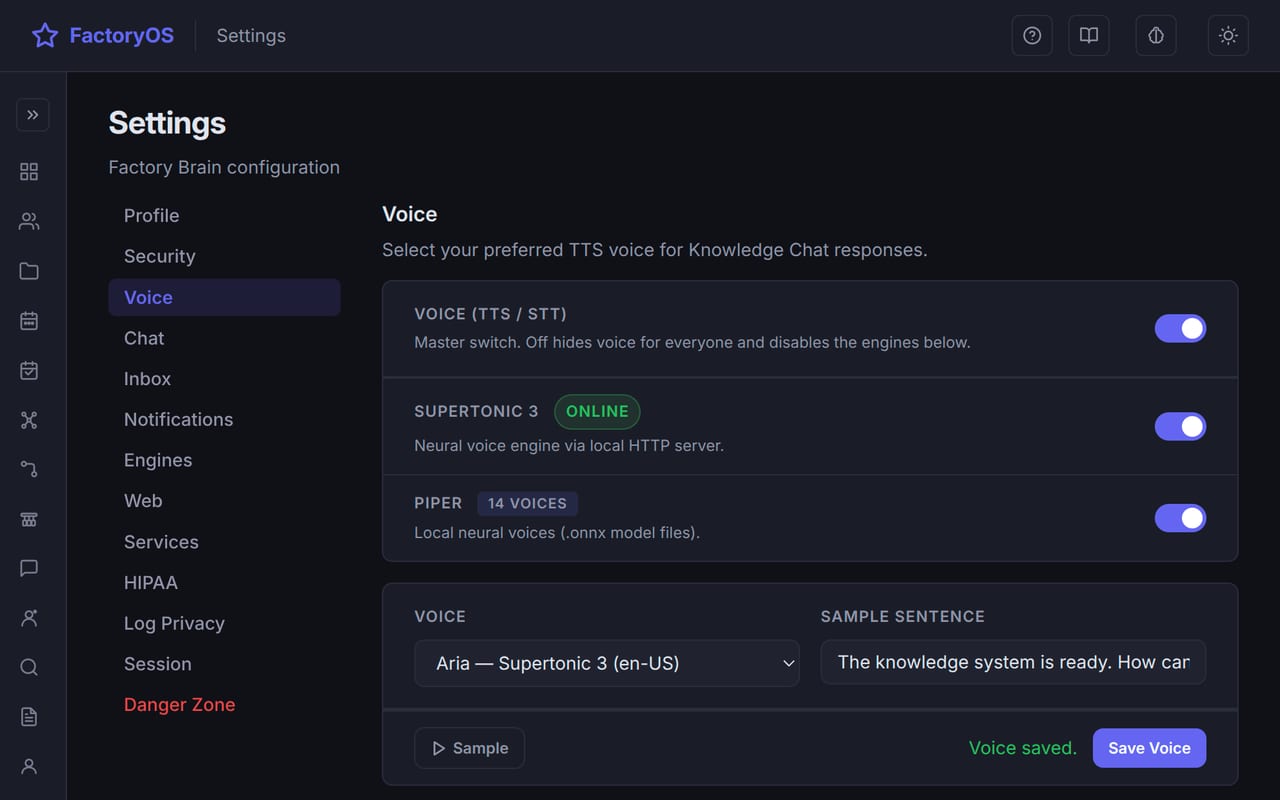This screenshot has height=800, width=1280.
Task: Open help with the question mark icon
Action: click(x=1032, y=36)
